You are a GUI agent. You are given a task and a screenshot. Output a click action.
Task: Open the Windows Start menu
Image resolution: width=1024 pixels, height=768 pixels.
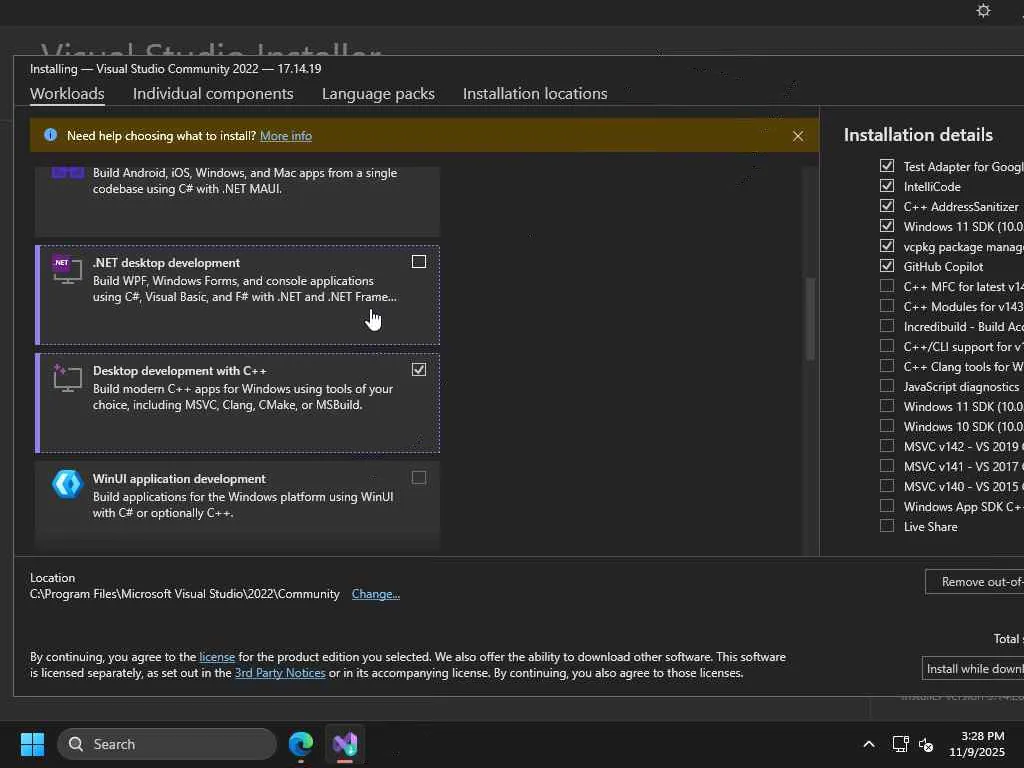coord(32,744)
